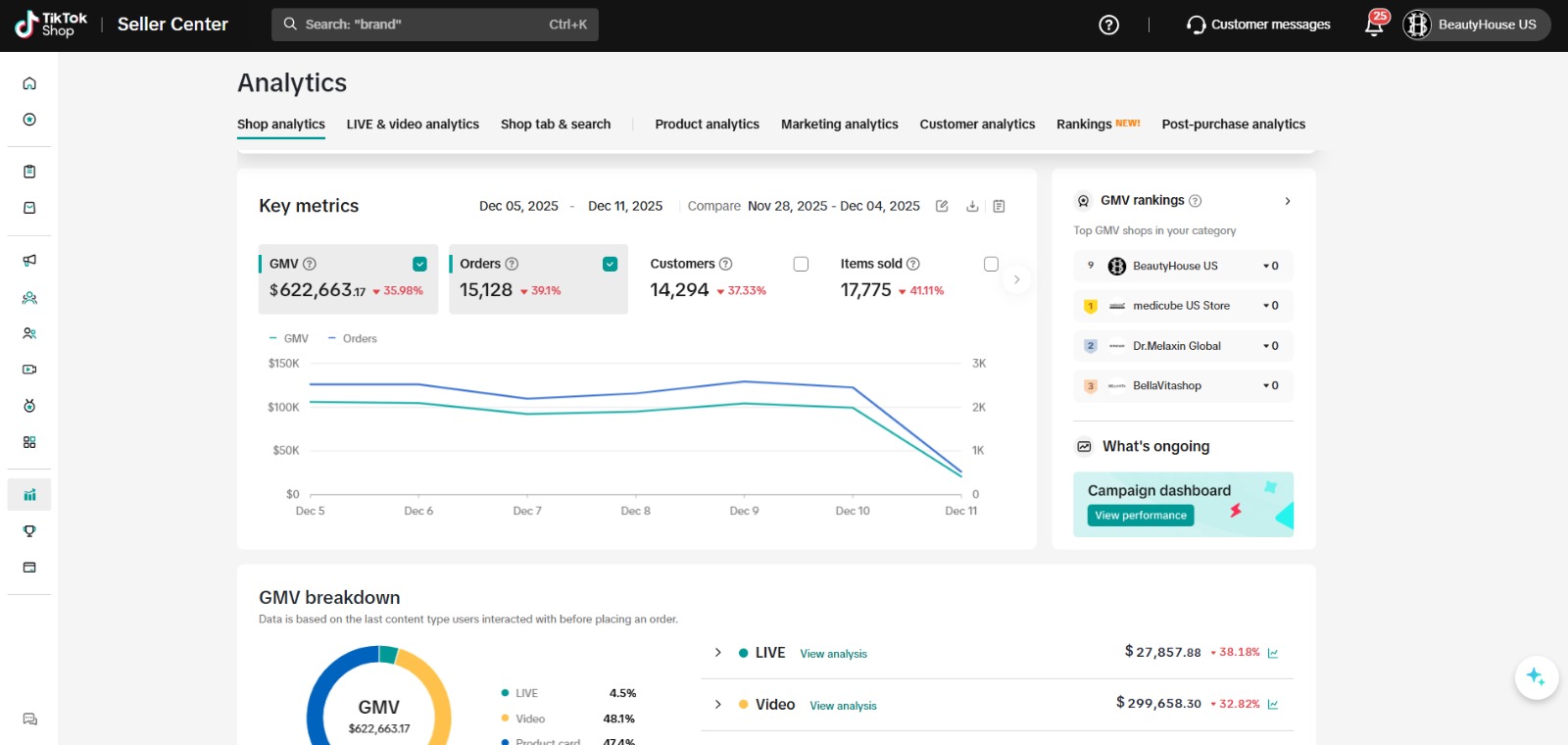Image resolution: width=1568 pixels, height=745 pixels.
Task: Click the GMV rankings help icon
Action: click(x=1195, y=201)
